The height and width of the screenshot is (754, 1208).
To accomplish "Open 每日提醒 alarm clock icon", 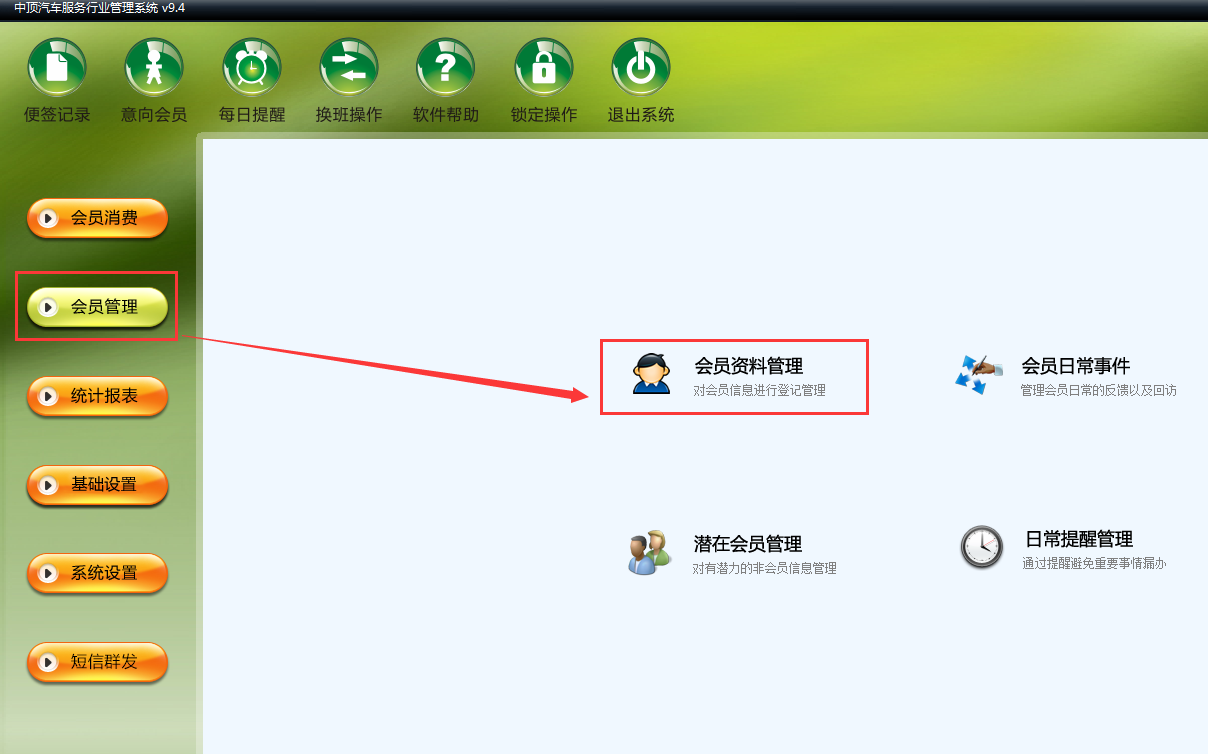I will [x=252, y=67].
